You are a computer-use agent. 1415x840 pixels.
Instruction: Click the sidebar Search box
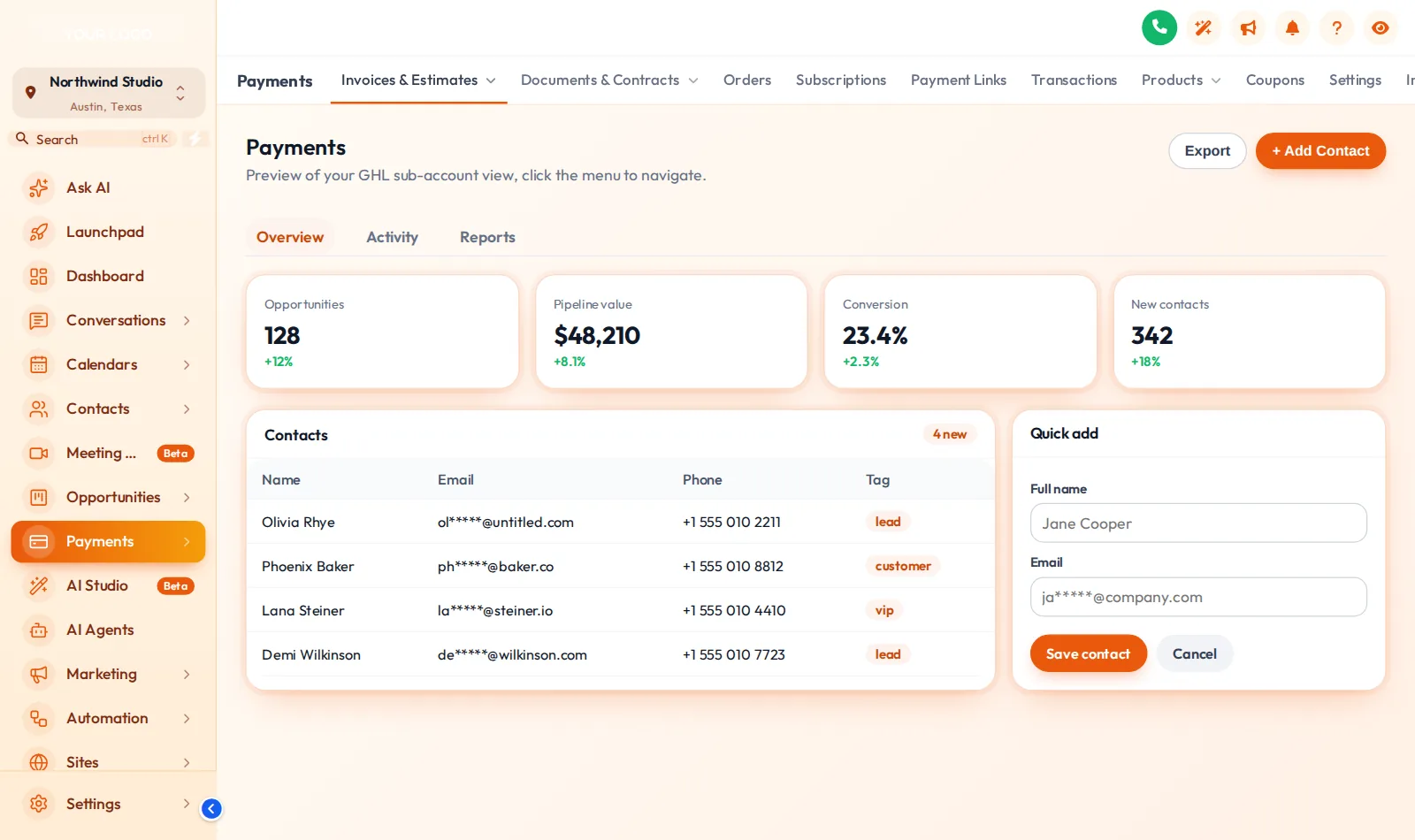[x=93, y=139]
